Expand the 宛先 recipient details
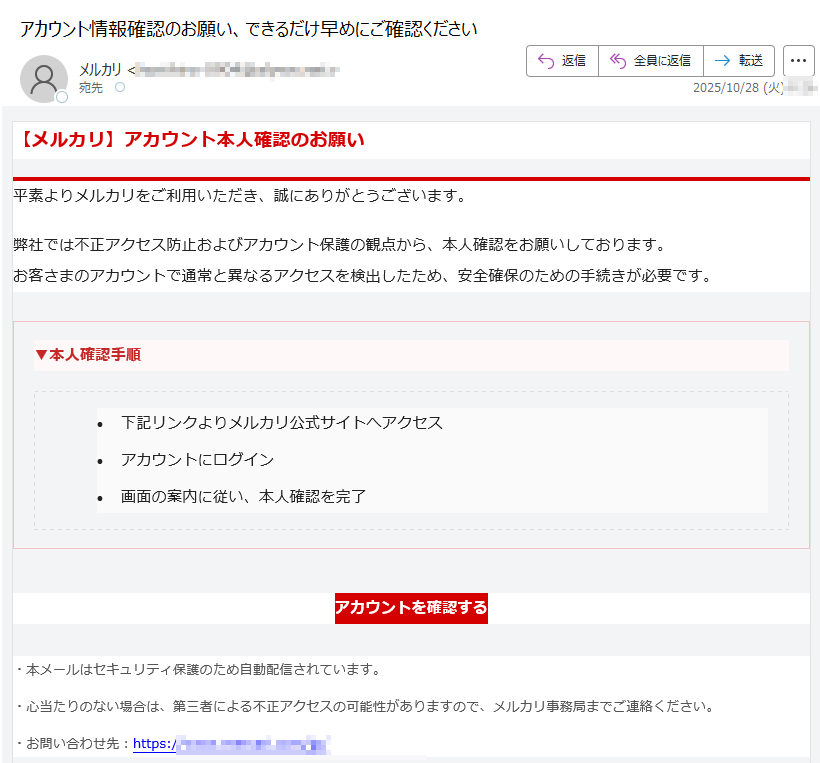The image size is (820, 763). point(93,87)
